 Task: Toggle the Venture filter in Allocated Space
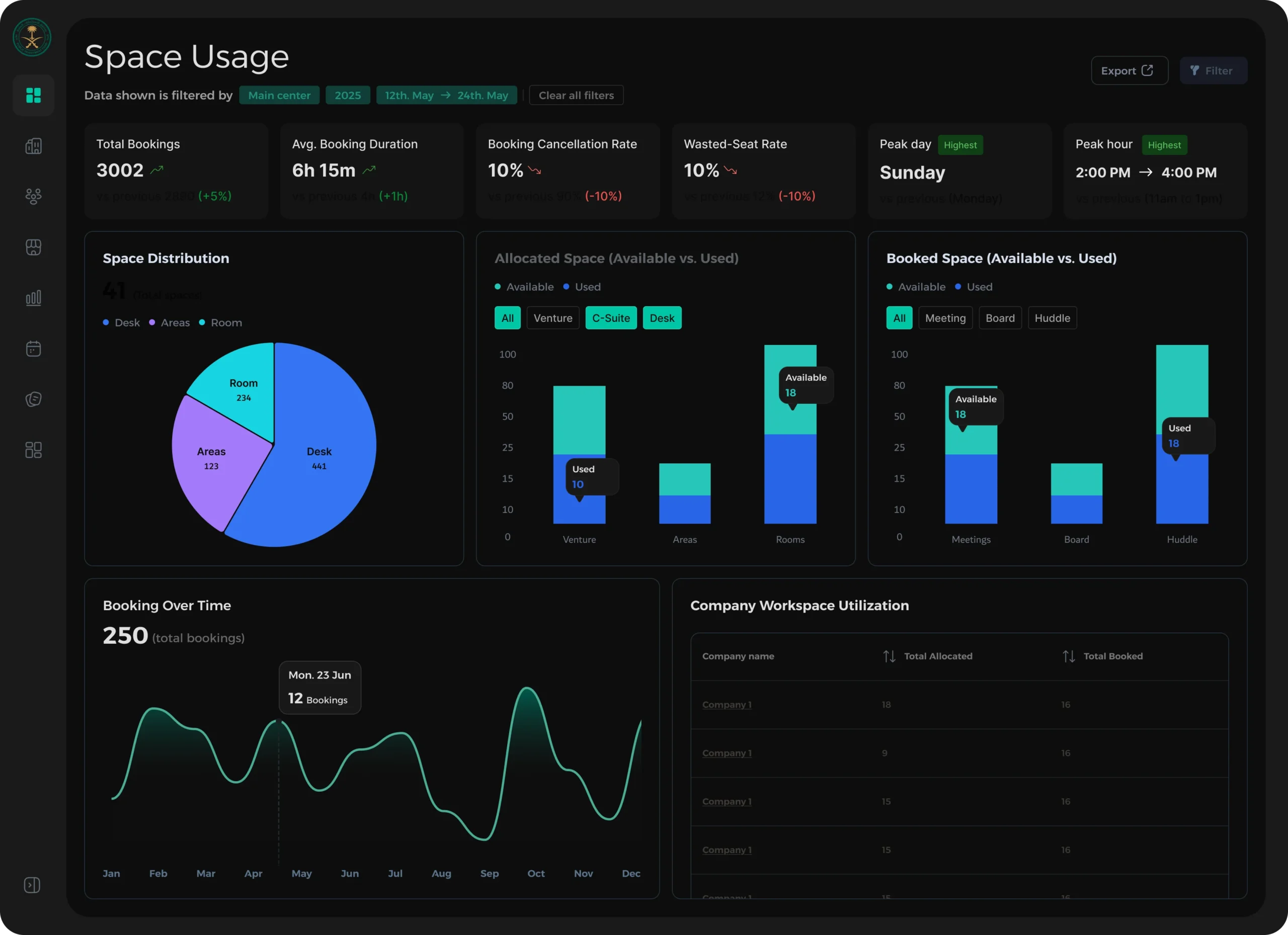(x=552, y=318)
